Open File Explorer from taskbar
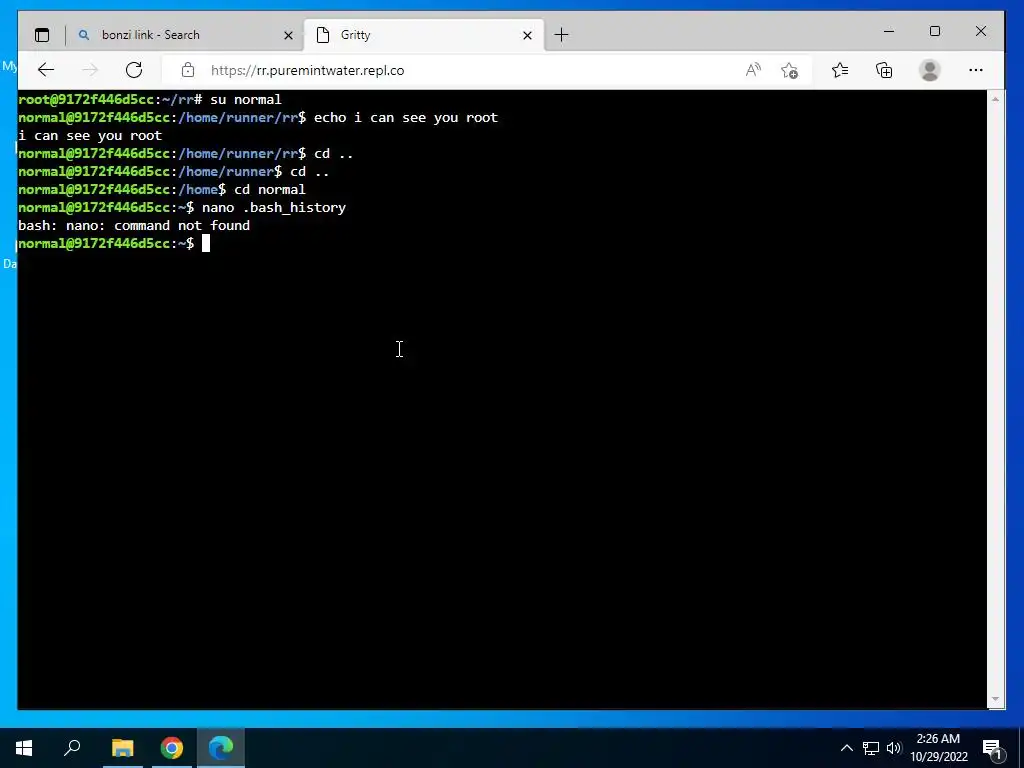 [x=122, y=748]
